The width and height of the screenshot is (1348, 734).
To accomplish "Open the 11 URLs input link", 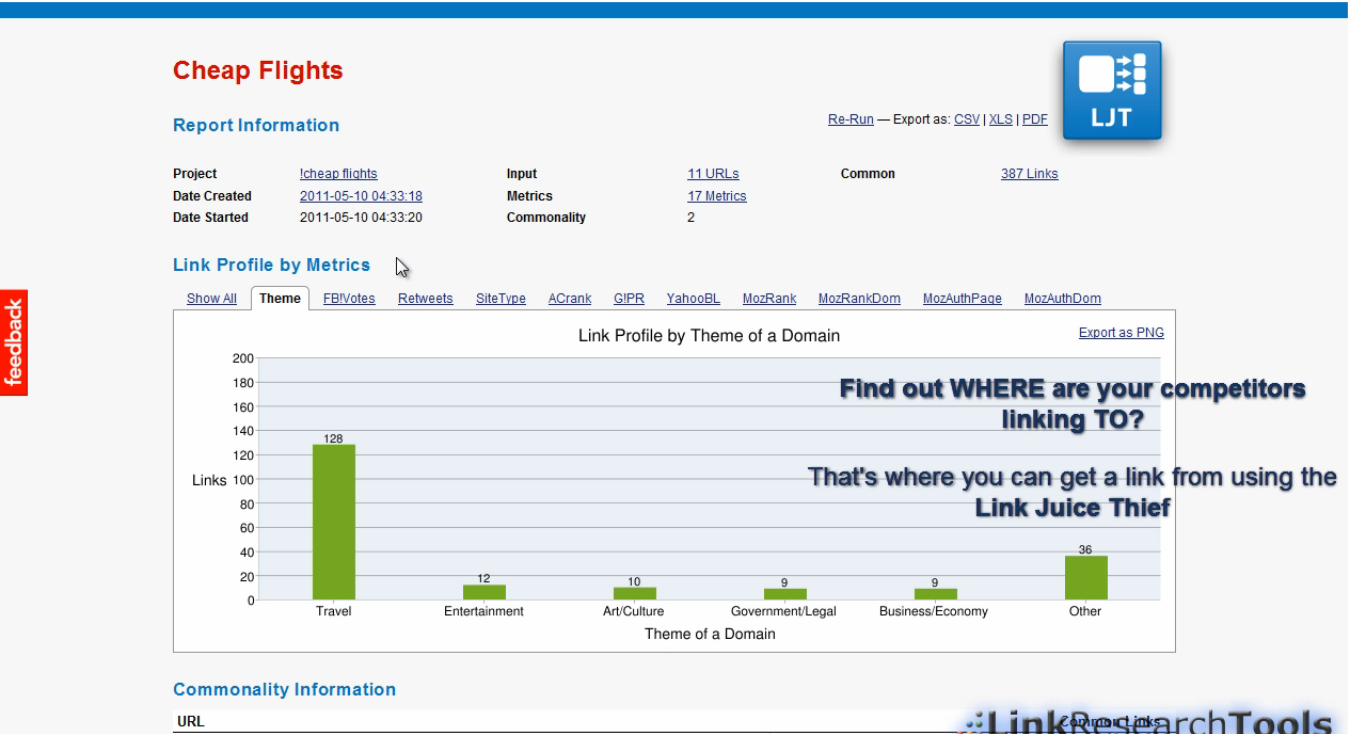I will coord(713,174).
